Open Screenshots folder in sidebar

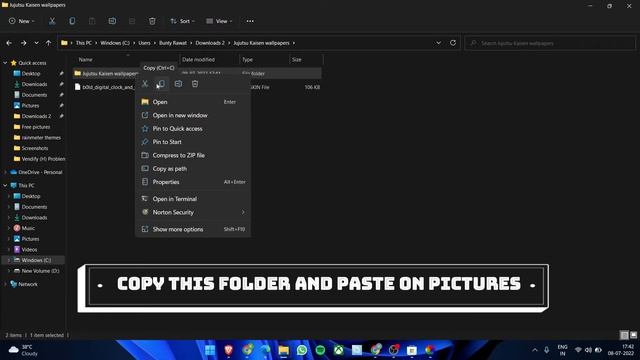pyautogui.click(x=35, y=148)
